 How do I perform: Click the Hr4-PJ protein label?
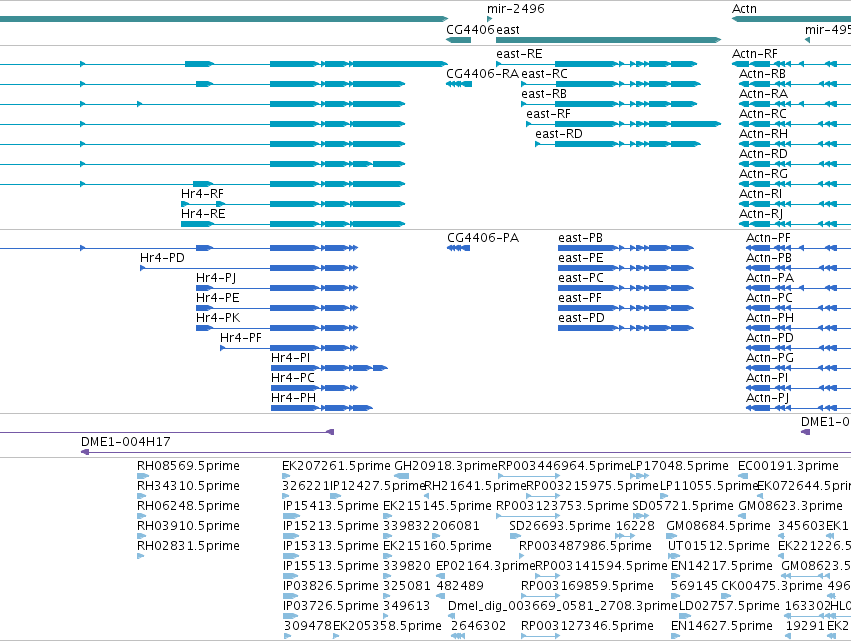pyautogui.click(x=216, y=278)
